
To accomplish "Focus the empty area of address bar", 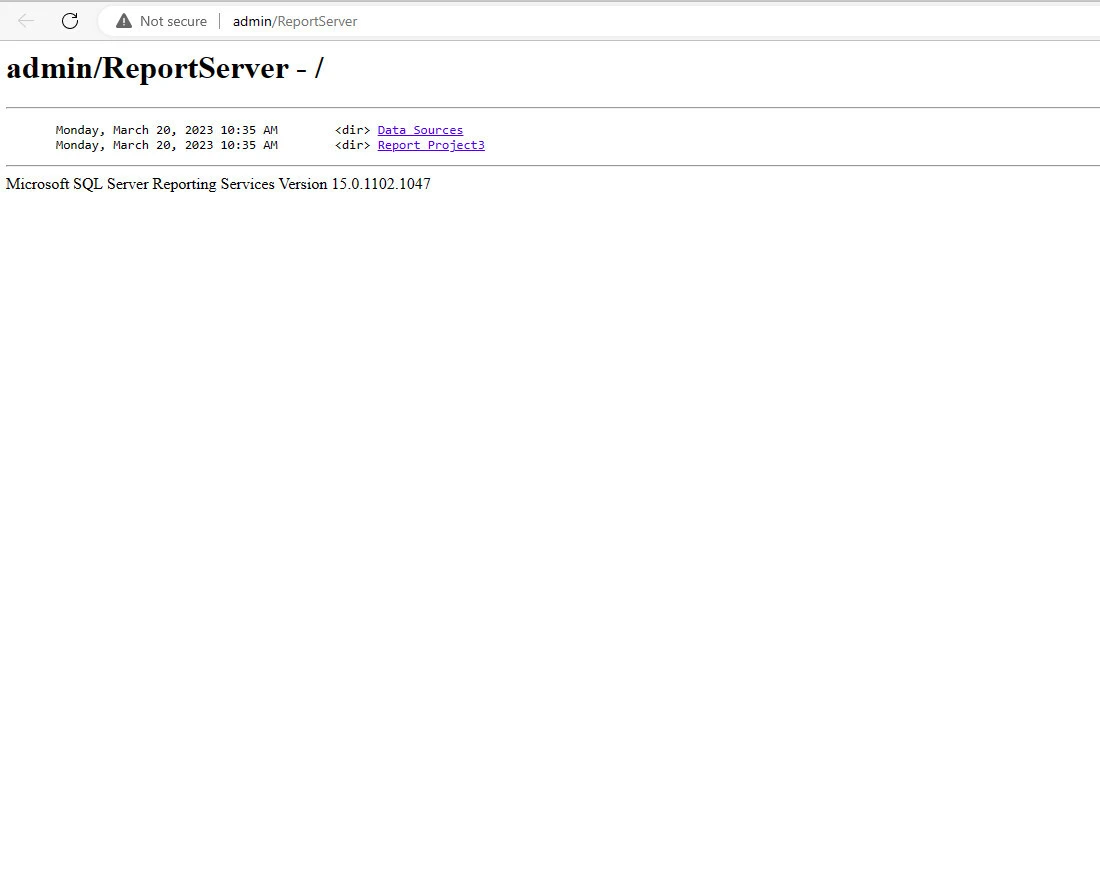I will click(700, 21).
